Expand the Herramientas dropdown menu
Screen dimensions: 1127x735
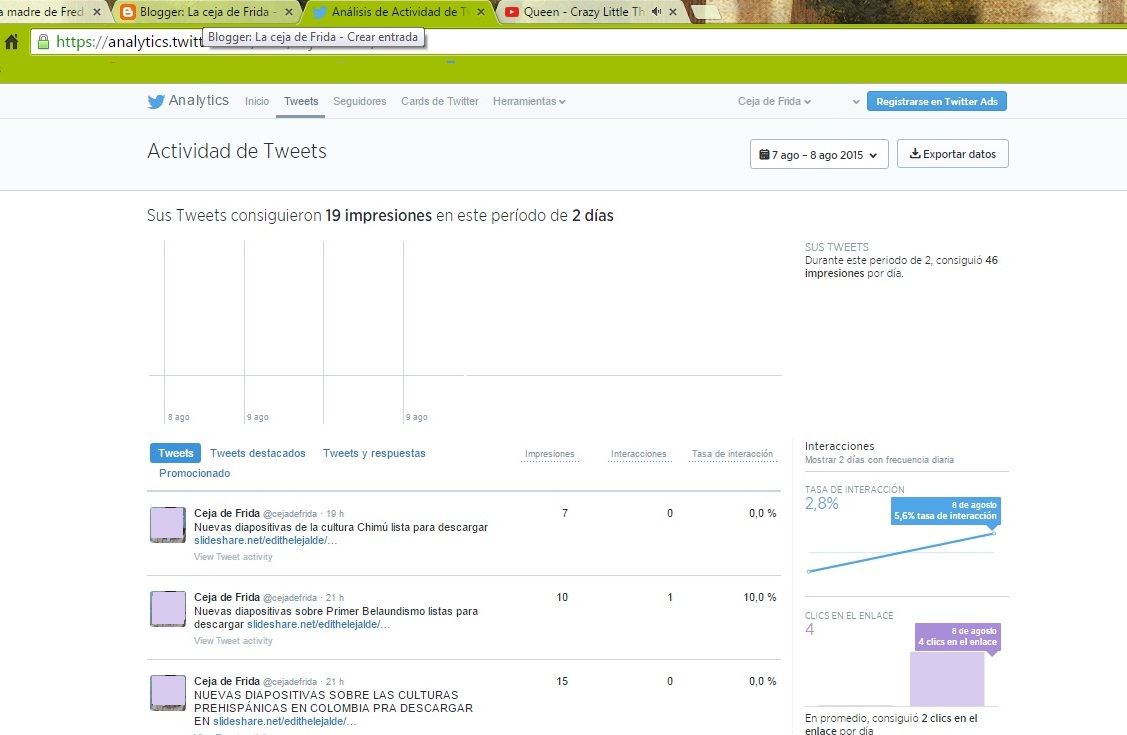pyautogui.click(x=529, y=101)
